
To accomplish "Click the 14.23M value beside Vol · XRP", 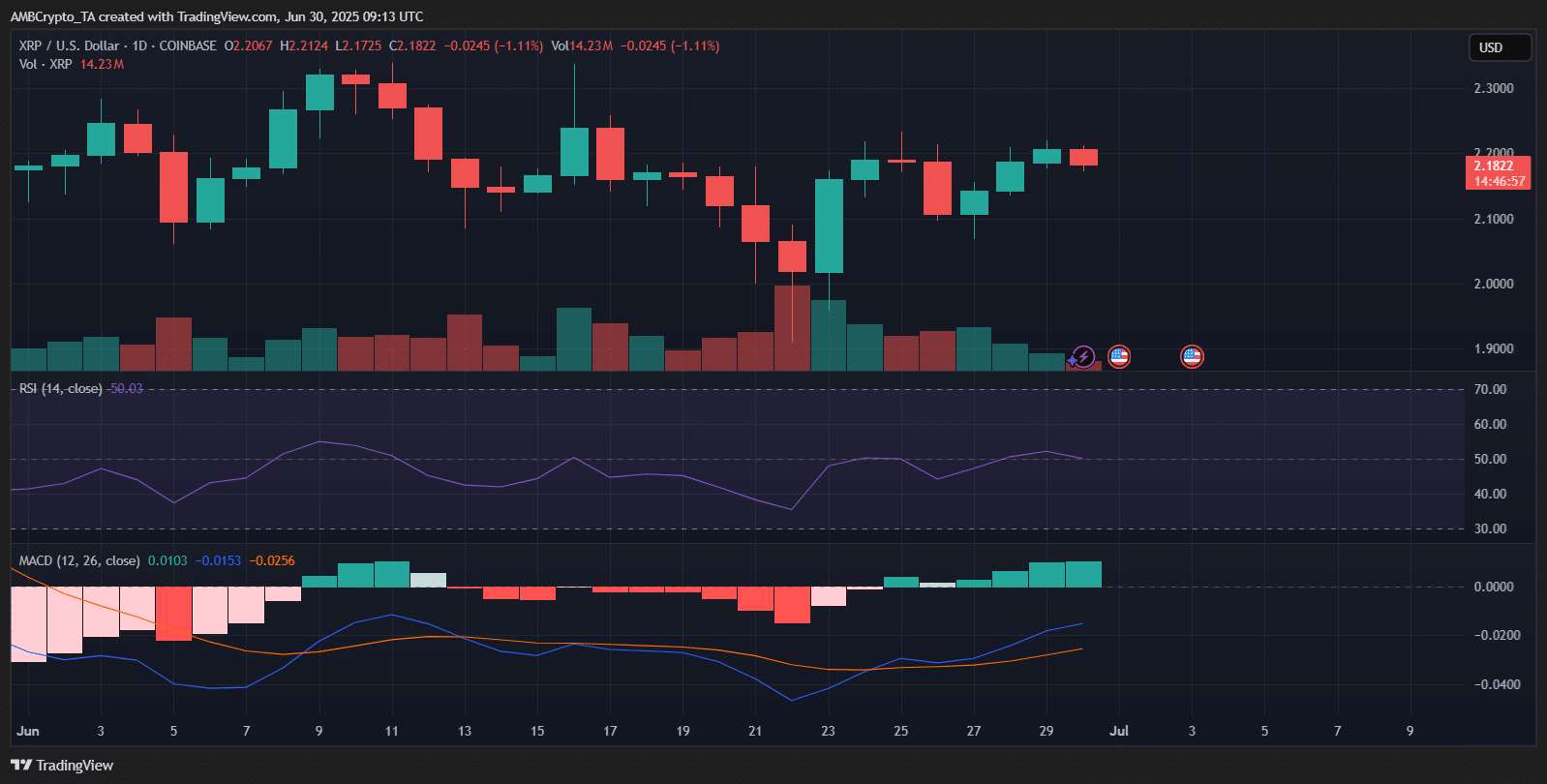I will coord(102,64).
